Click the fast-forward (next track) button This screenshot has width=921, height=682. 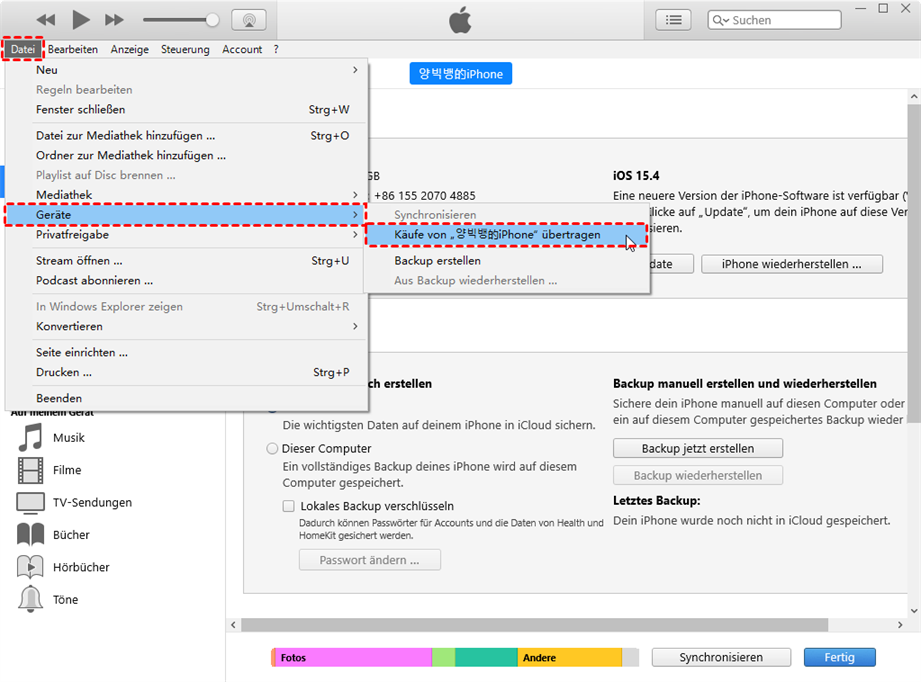pyautogui.click(x=115, y=20)
